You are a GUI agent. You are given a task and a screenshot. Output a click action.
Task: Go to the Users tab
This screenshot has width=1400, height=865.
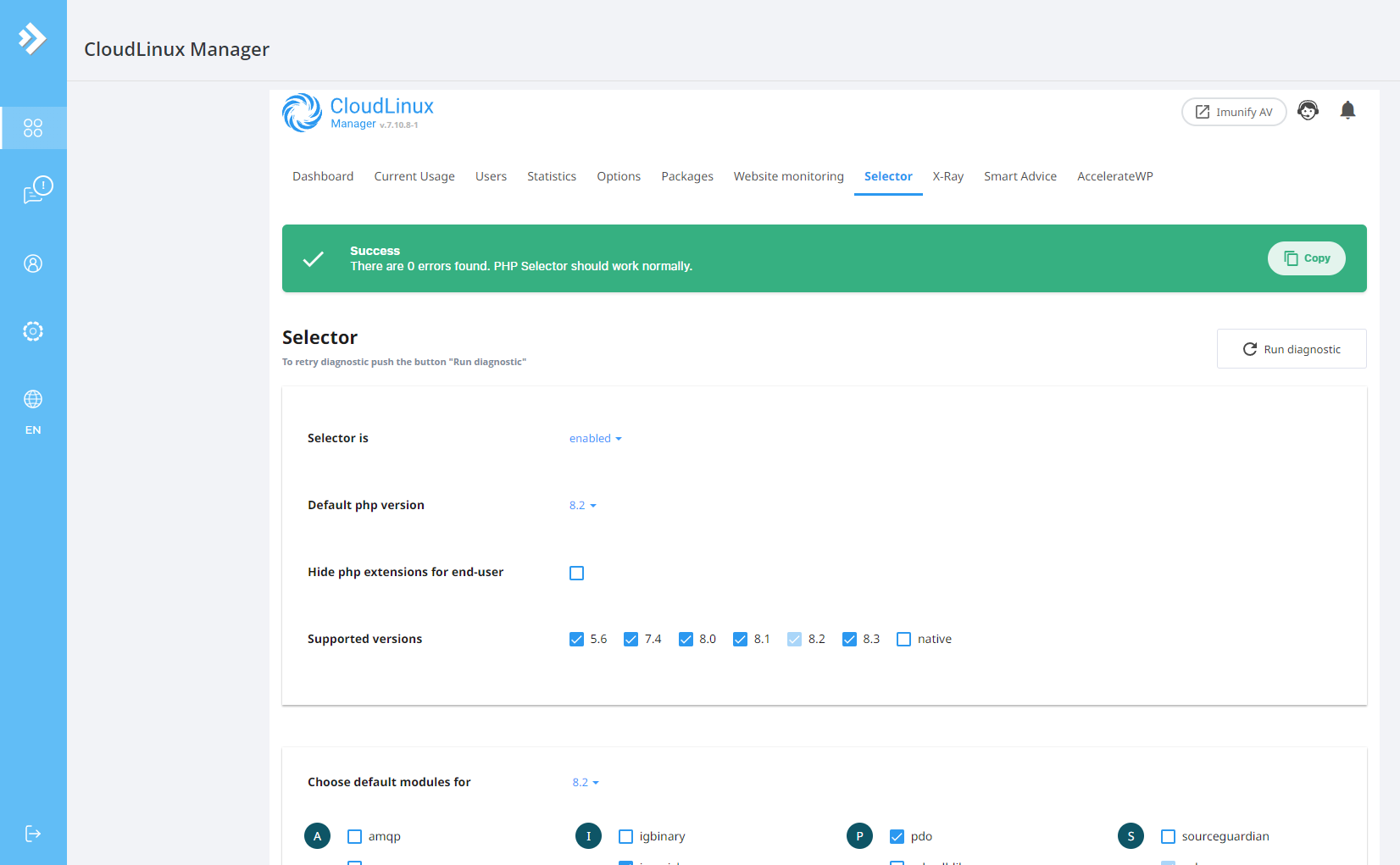click(491, 176)
